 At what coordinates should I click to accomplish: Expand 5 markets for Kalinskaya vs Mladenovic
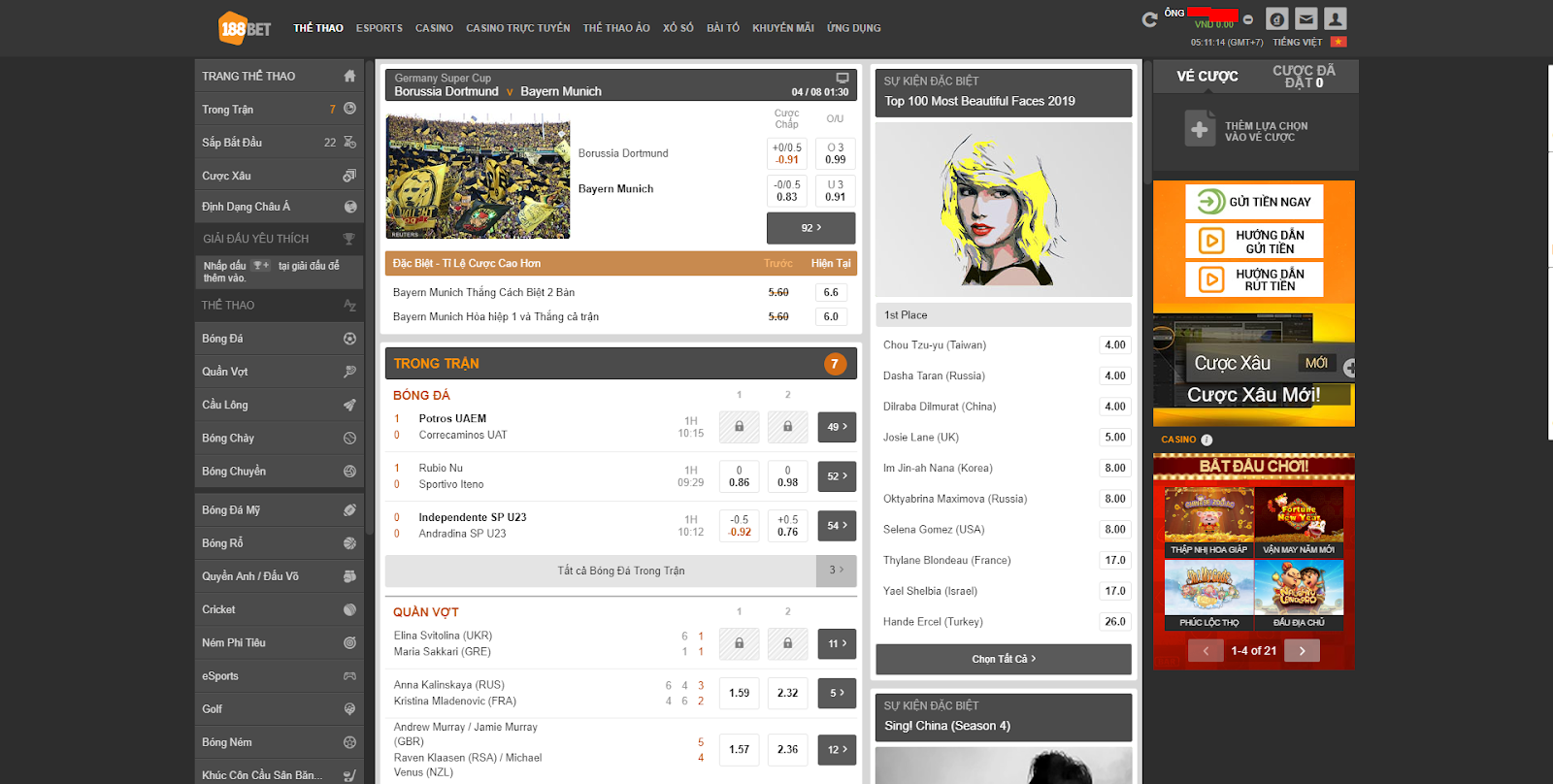[837, 693]
